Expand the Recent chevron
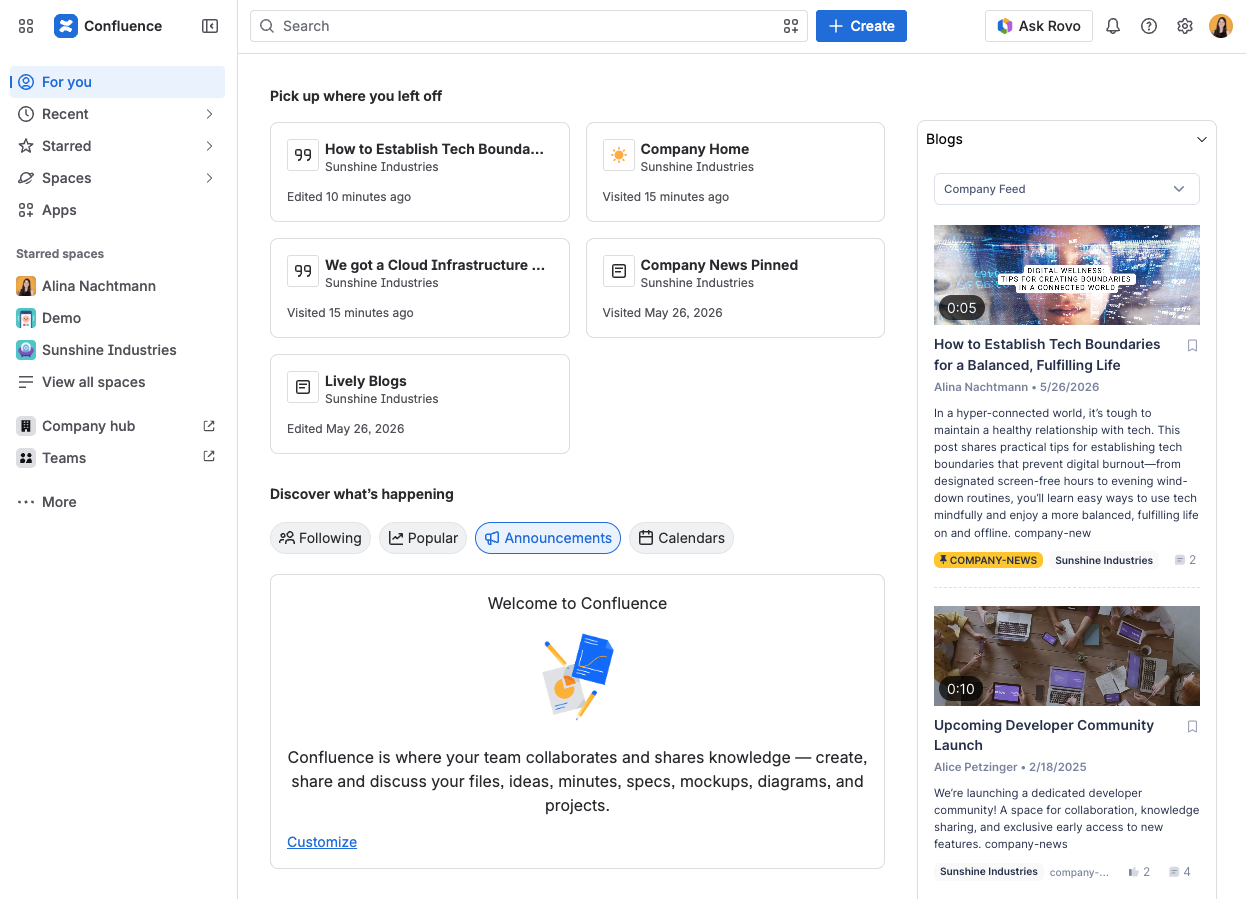The width and height of the screenshot is (1246, 899). [209, 114]
